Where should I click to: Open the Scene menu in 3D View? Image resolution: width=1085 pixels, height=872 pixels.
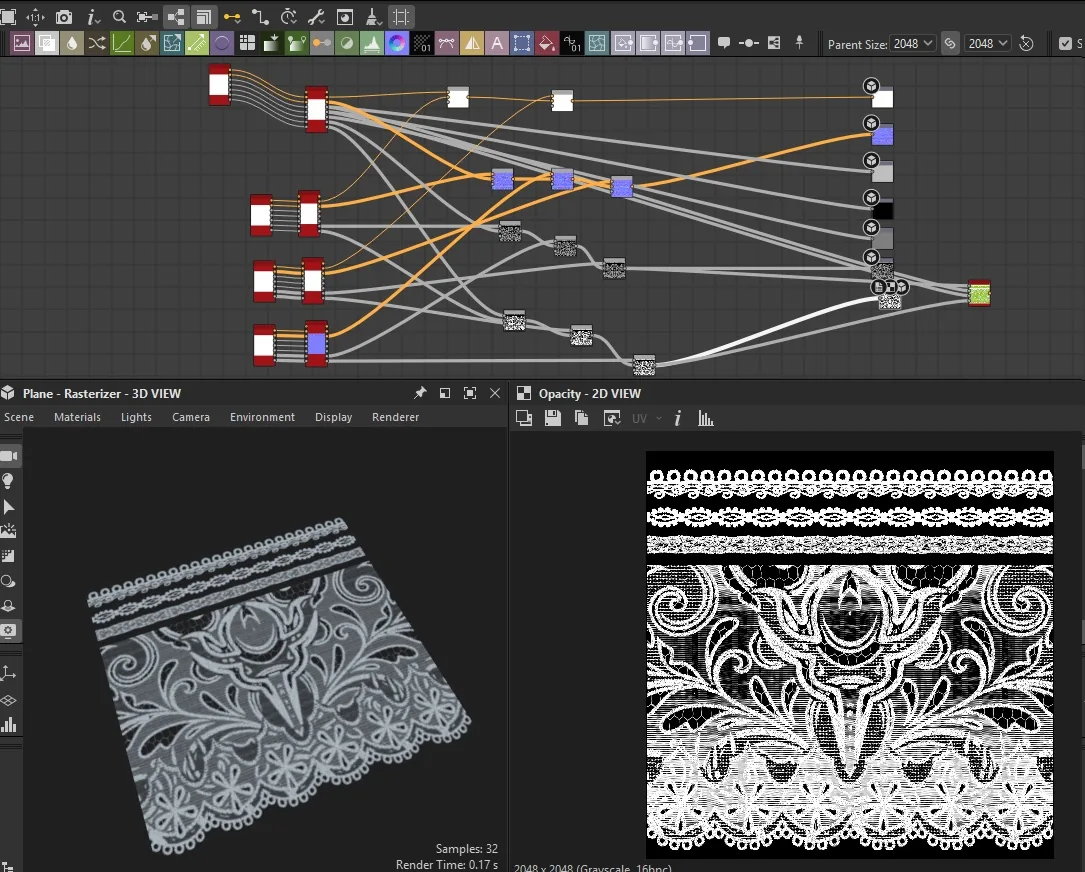tap(19, 417)
